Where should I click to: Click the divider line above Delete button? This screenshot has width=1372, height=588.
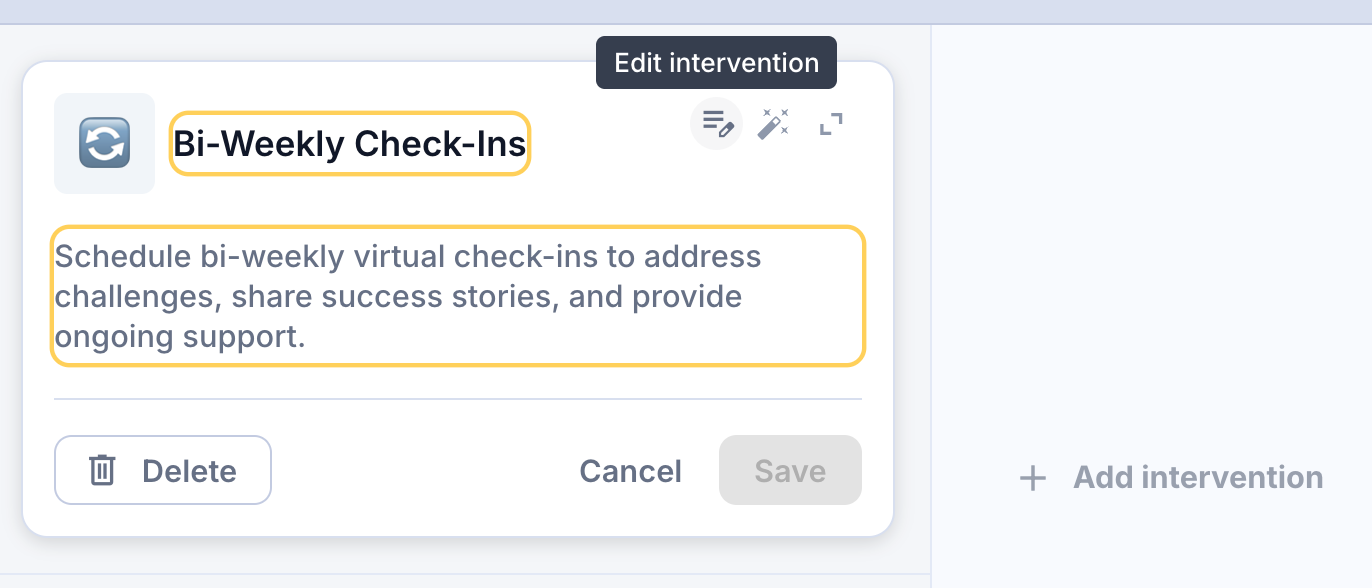pyautogui.click(x=457, y=399)
